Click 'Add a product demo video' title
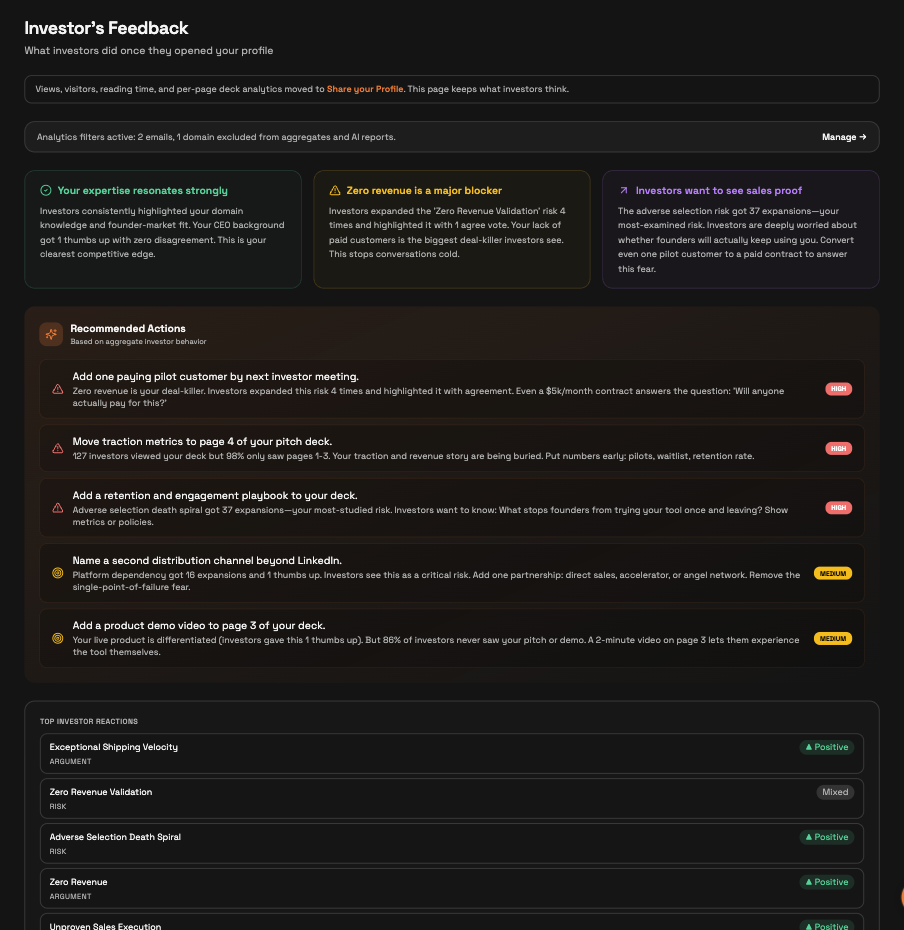Viewport: 904px width, 930px height. [x=199, y=626]
